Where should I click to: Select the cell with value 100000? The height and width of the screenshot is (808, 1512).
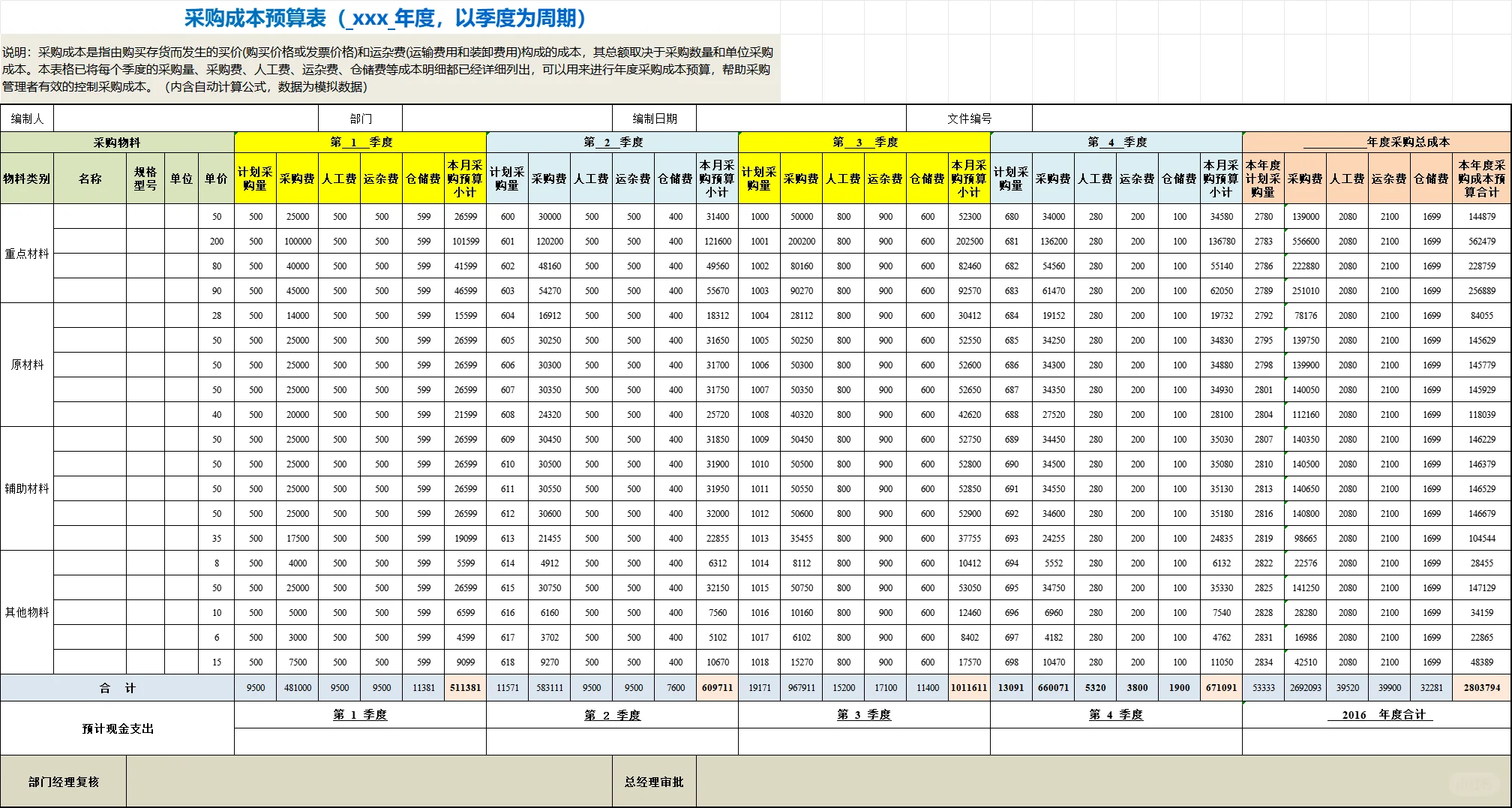point(298,242)
